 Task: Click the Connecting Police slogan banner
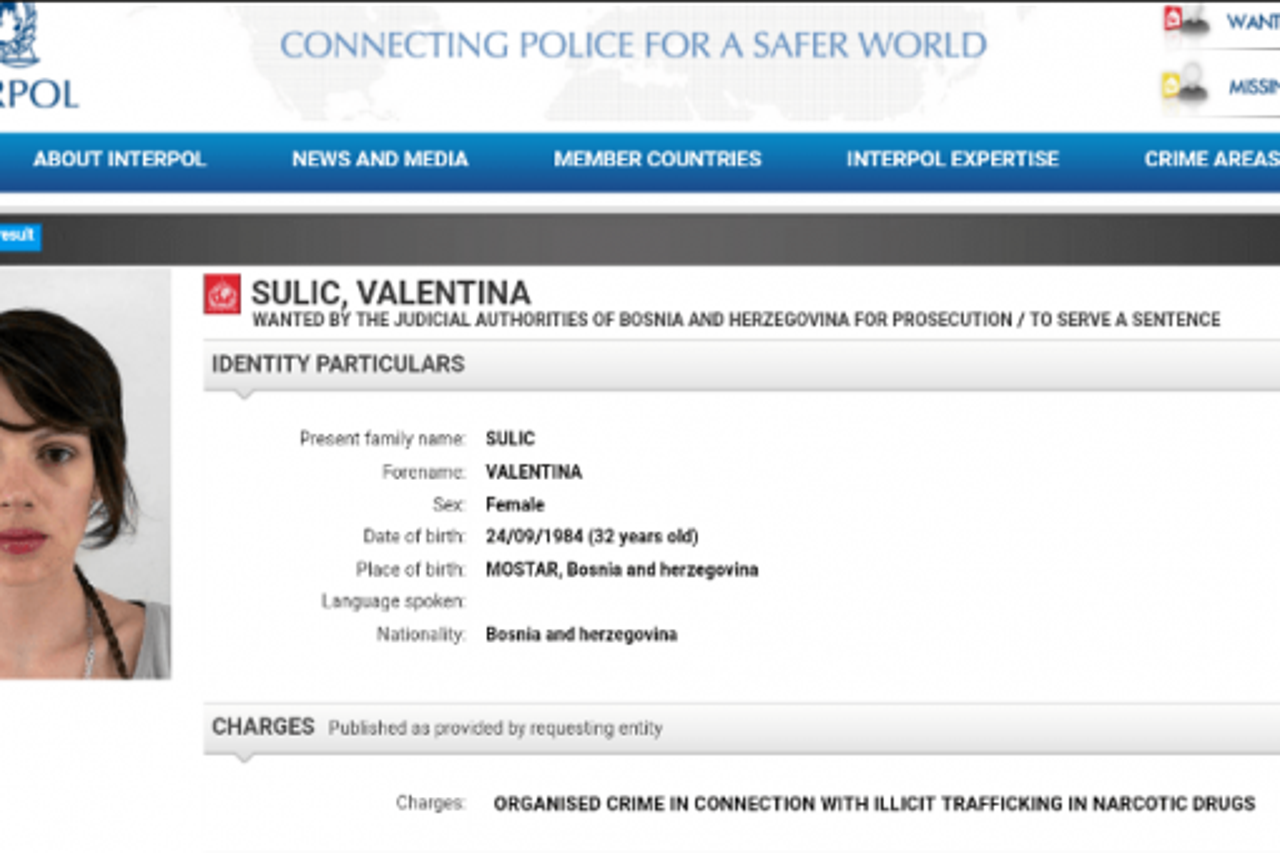click(633, 46)
